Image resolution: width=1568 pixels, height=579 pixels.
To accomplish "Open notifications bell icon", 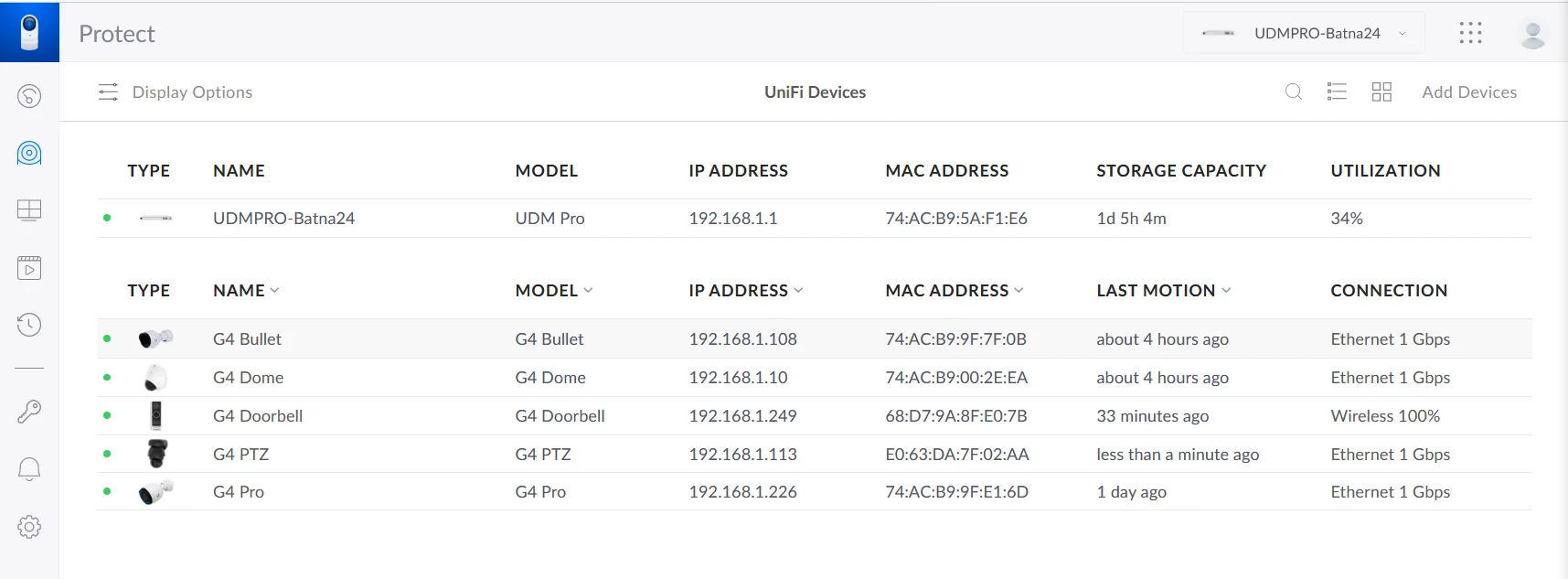I will click(x=29, y=469).
